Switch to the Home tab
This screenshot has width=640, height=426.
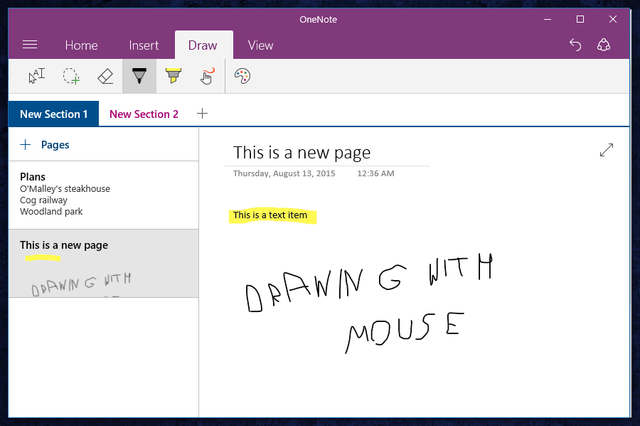coord(81,45)
